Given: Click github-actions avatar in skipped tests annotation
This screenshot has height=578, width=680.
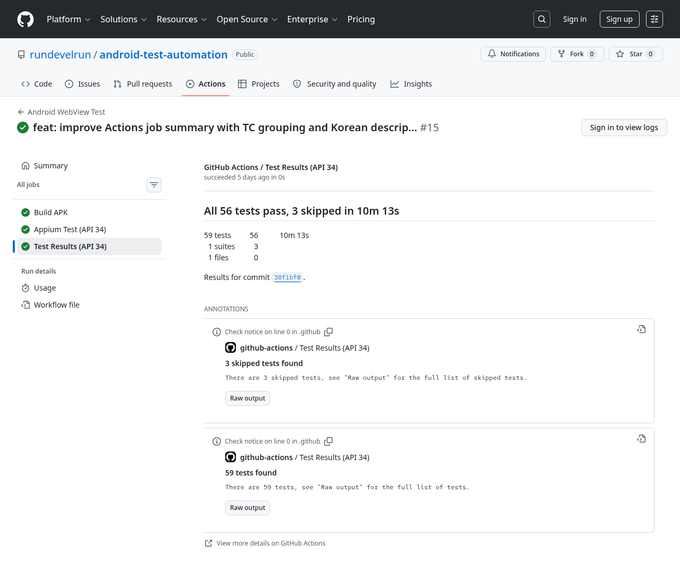Looking at the screenshot, I should (x=230, y=348).
